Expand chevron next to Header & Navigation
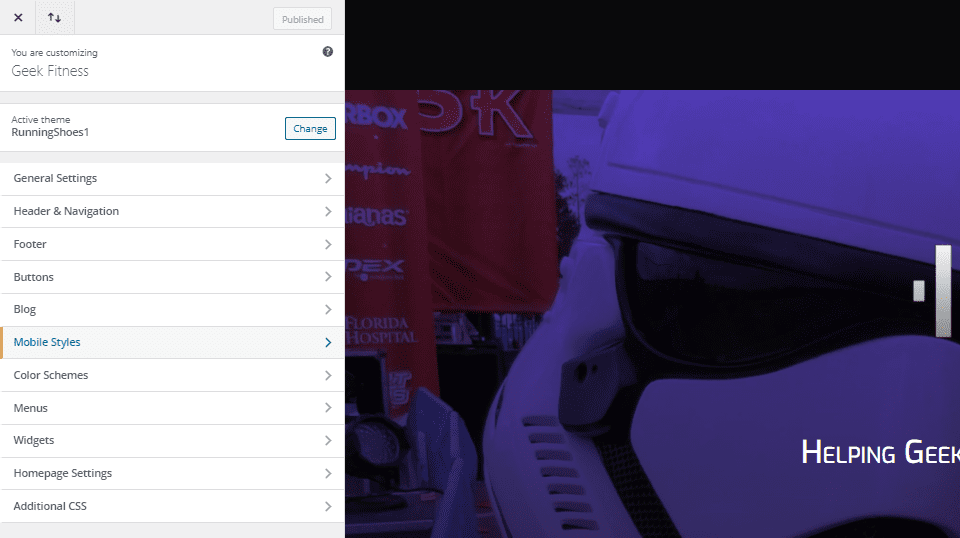Viewport: 960px width, 538px height. pos(328,211)
